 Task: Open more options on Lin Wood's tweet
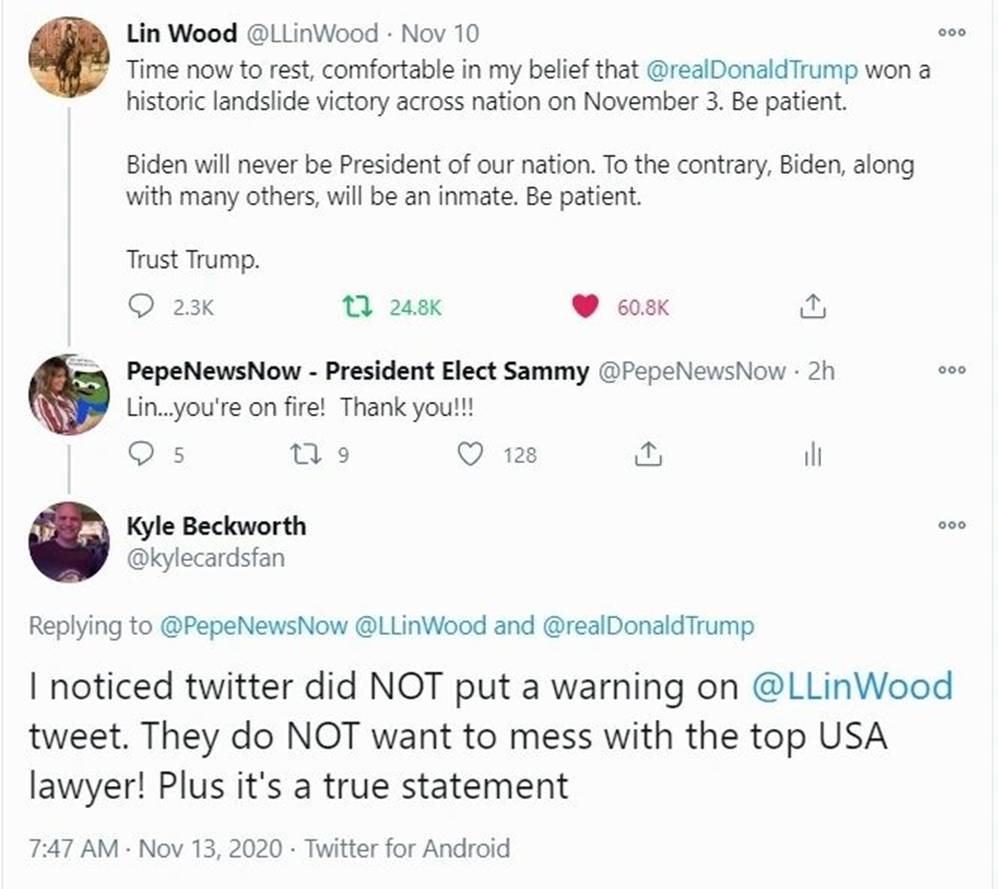click(x=952, y=32)
